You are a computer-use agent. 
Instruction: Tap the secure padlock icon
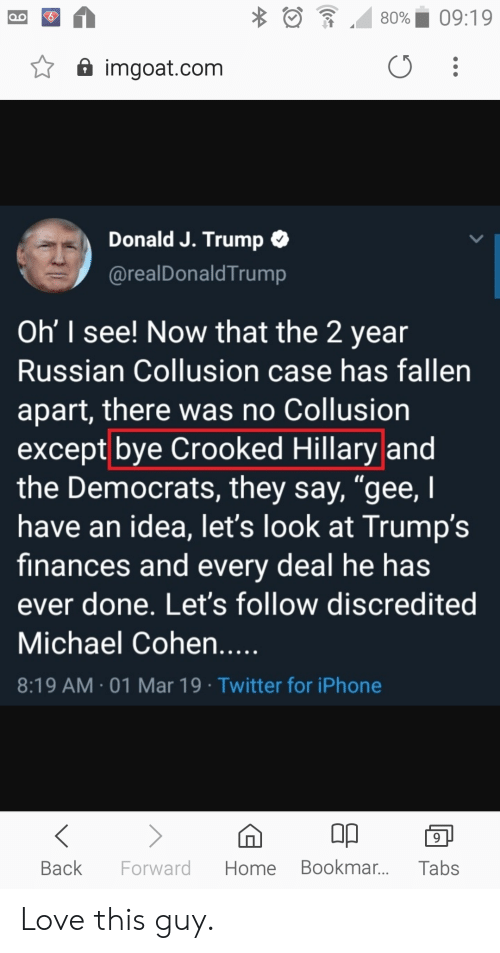click(86, 67)
